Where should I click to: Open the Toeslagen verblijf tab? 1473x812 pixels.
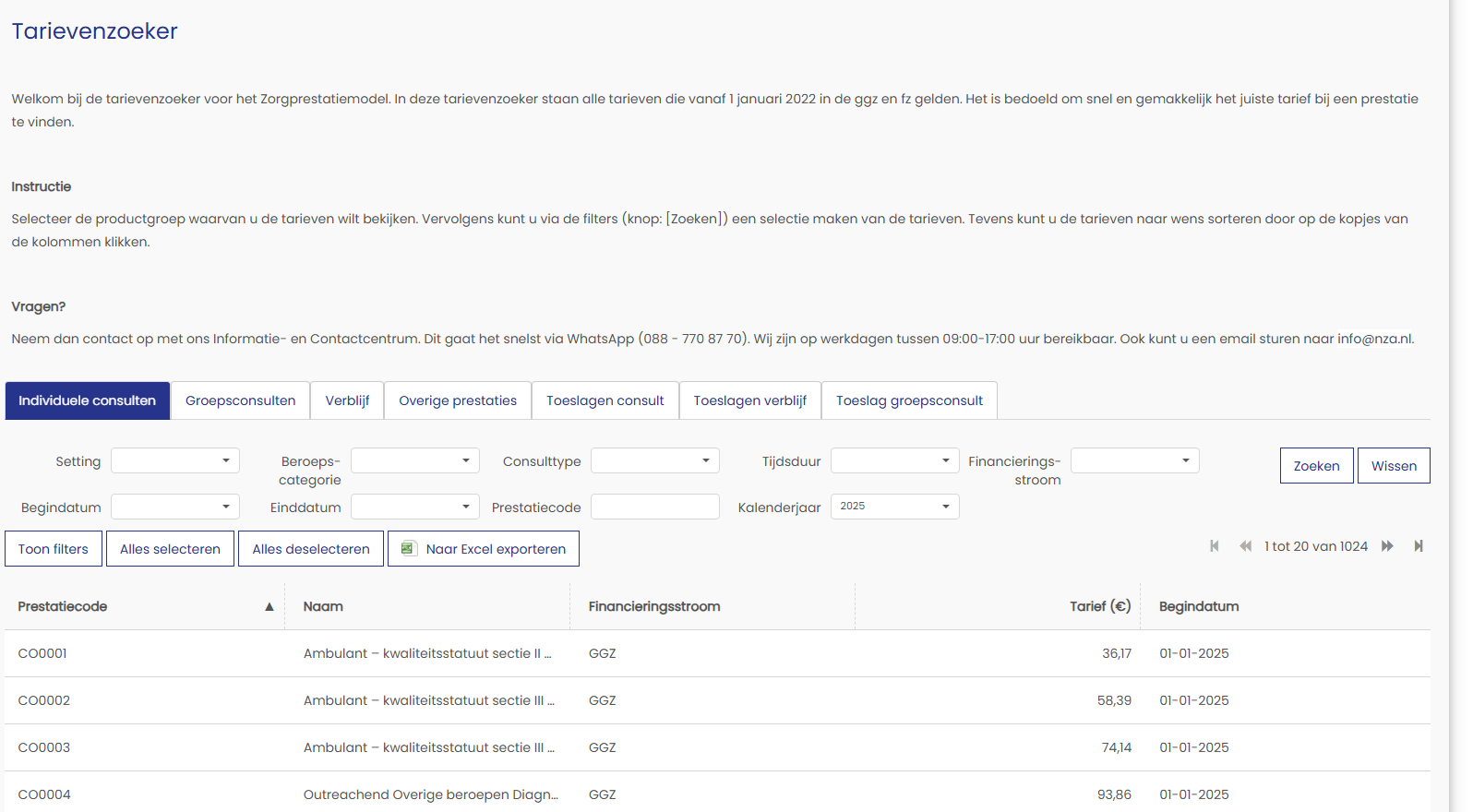[750, 400]
